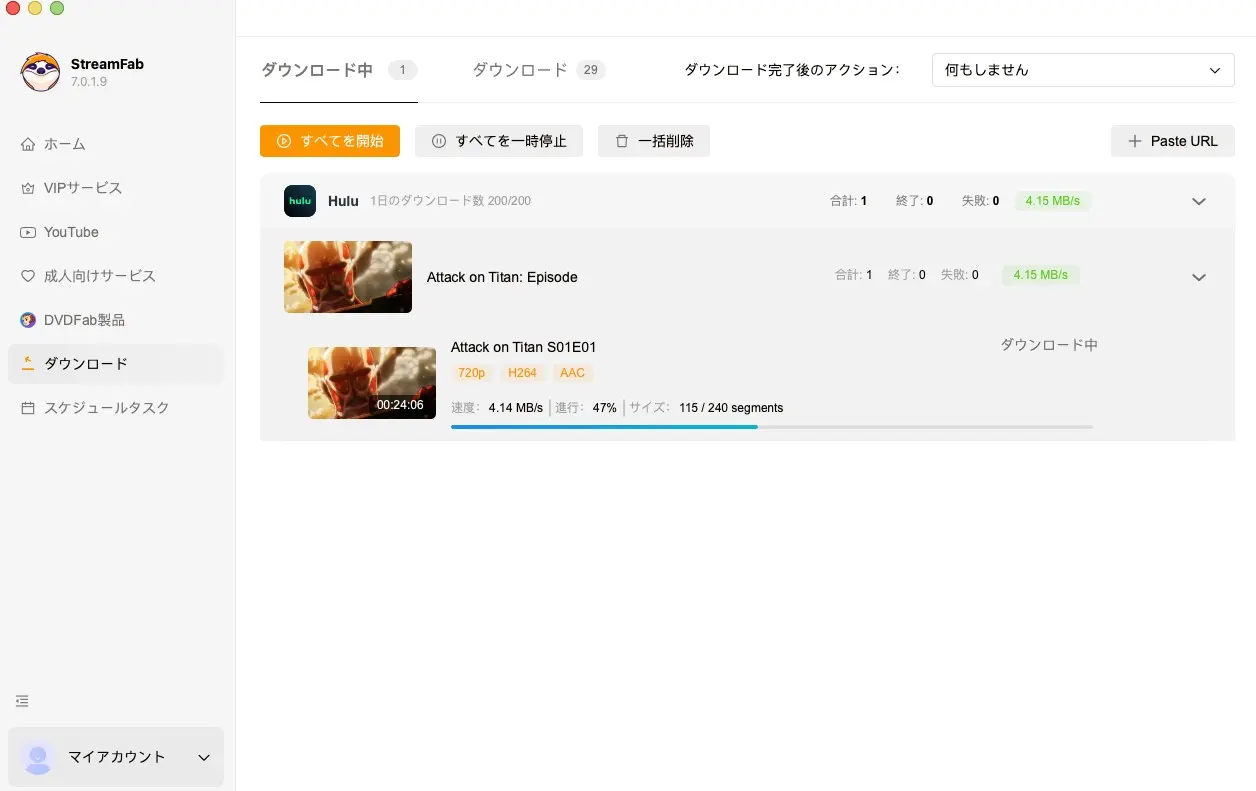Click the 720p resolution tag
The width and height of the screenshot is (1256, 791).
(471, 373)
